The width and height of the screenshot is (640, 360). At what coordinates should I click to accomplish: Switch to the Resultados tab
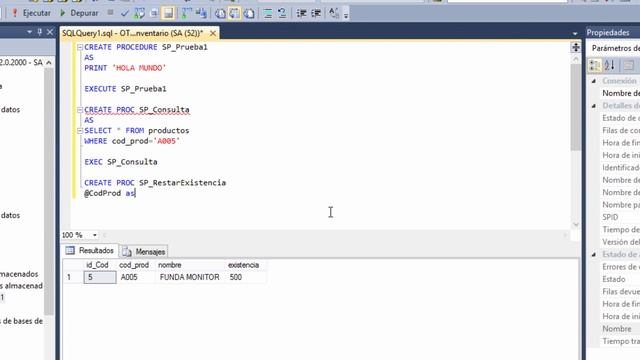[x=90, y=251]
